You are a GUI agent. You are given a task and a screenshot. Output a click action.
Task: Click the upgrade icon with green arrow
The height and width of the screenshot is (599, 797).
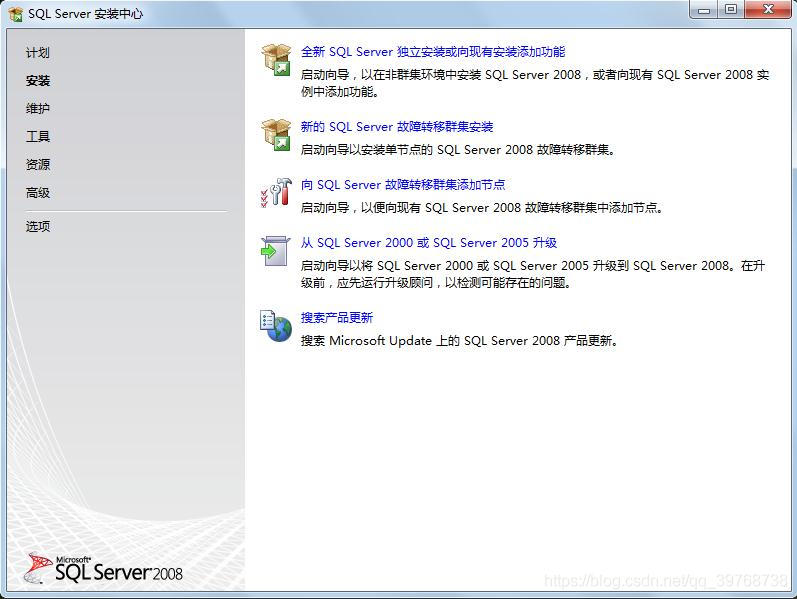coord(275,251)
